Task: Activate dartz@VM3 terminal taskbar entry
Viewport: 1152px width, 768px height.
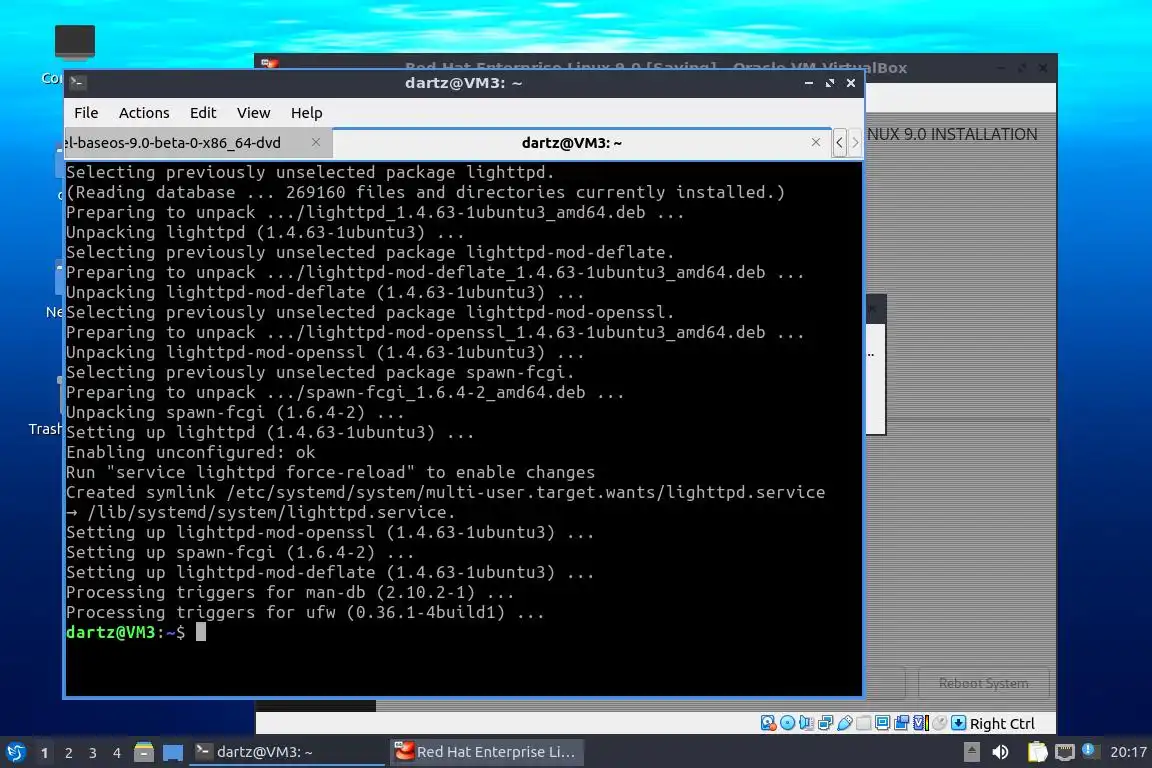Action: tap(287, 752)
